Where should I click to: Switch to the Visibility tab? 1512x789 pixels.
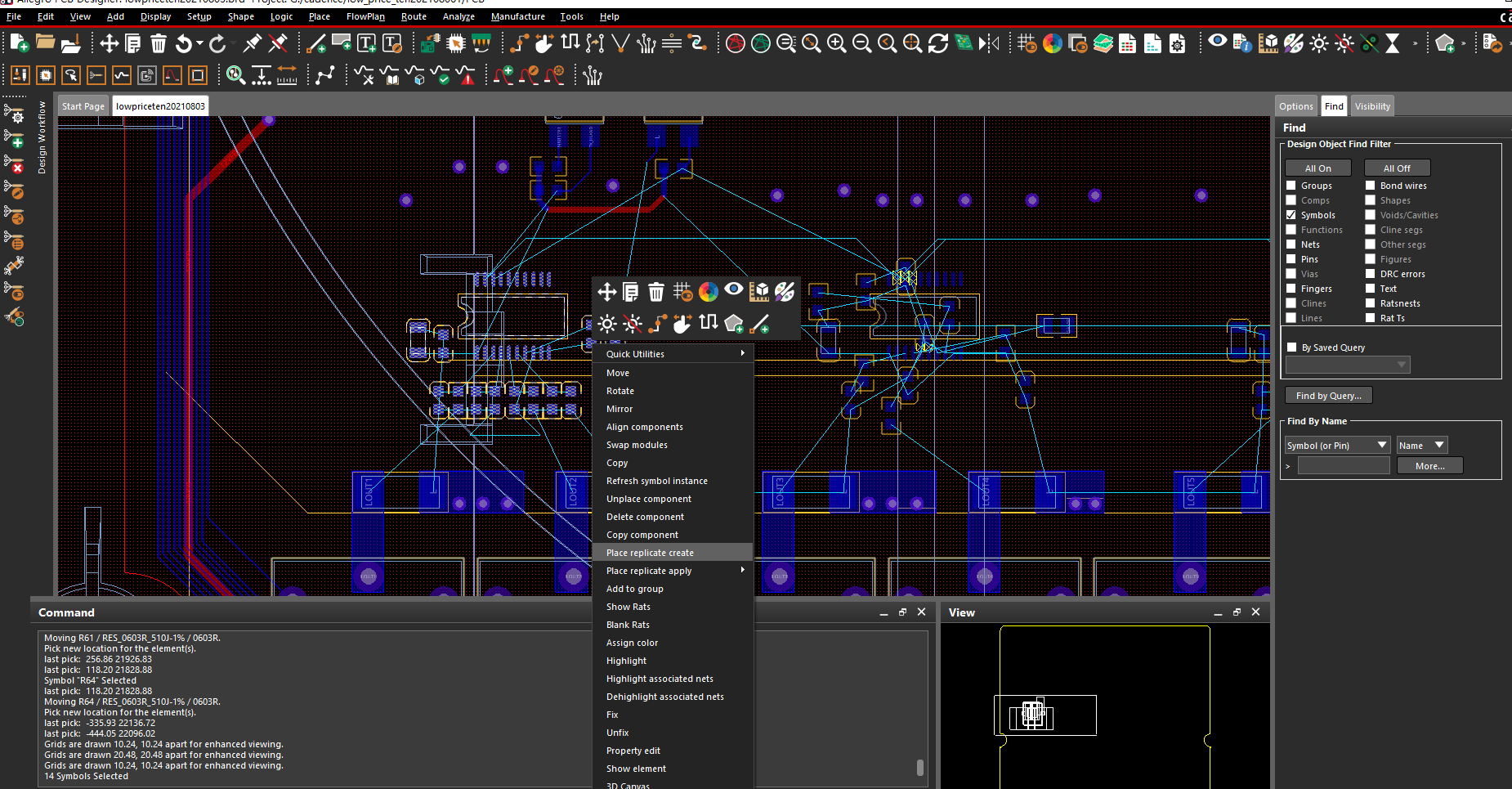pos(1372,106)
